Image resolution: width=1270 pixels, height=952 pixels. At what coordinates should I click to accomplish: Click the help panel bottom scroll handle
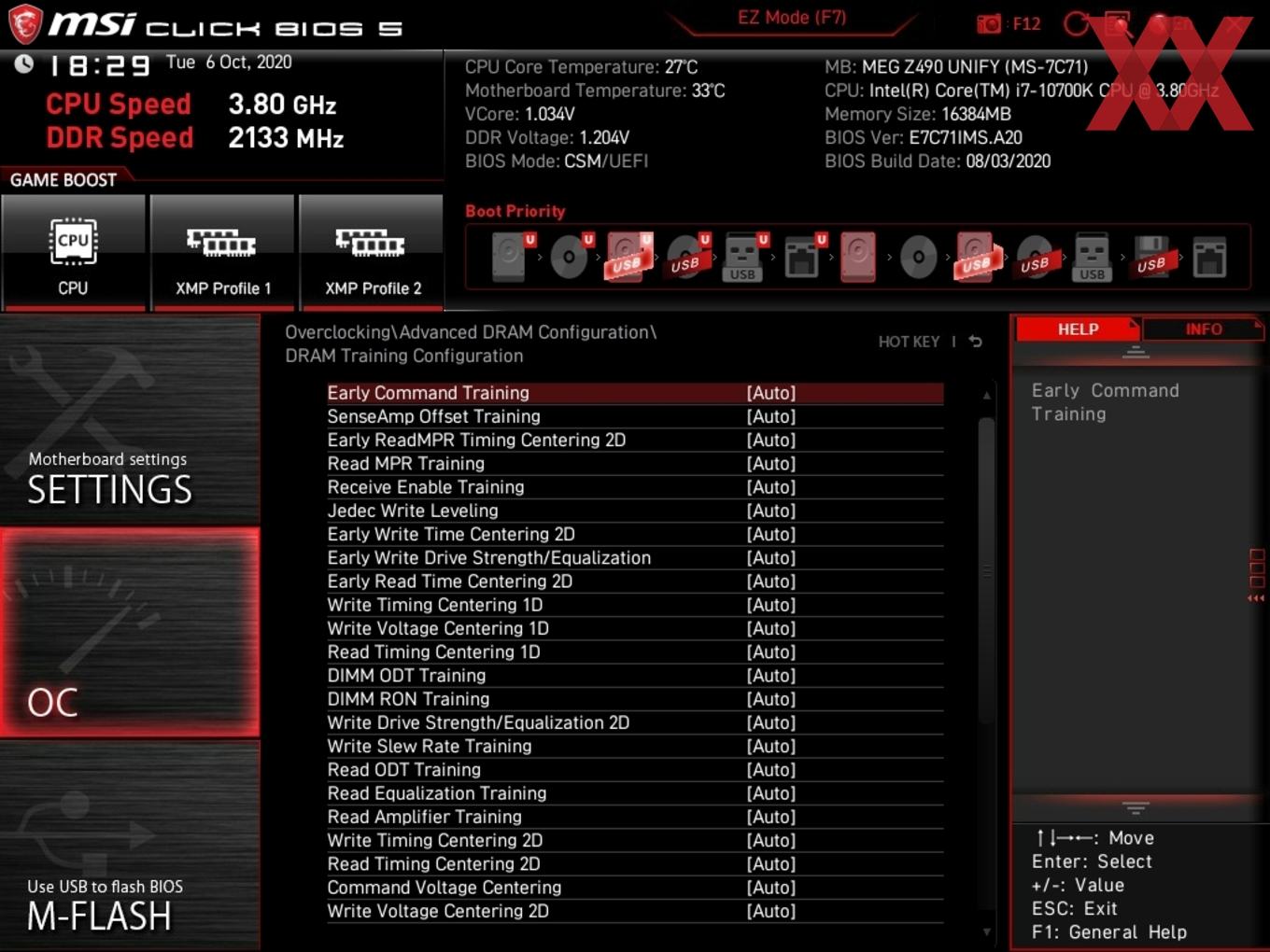coord(1136,807)
